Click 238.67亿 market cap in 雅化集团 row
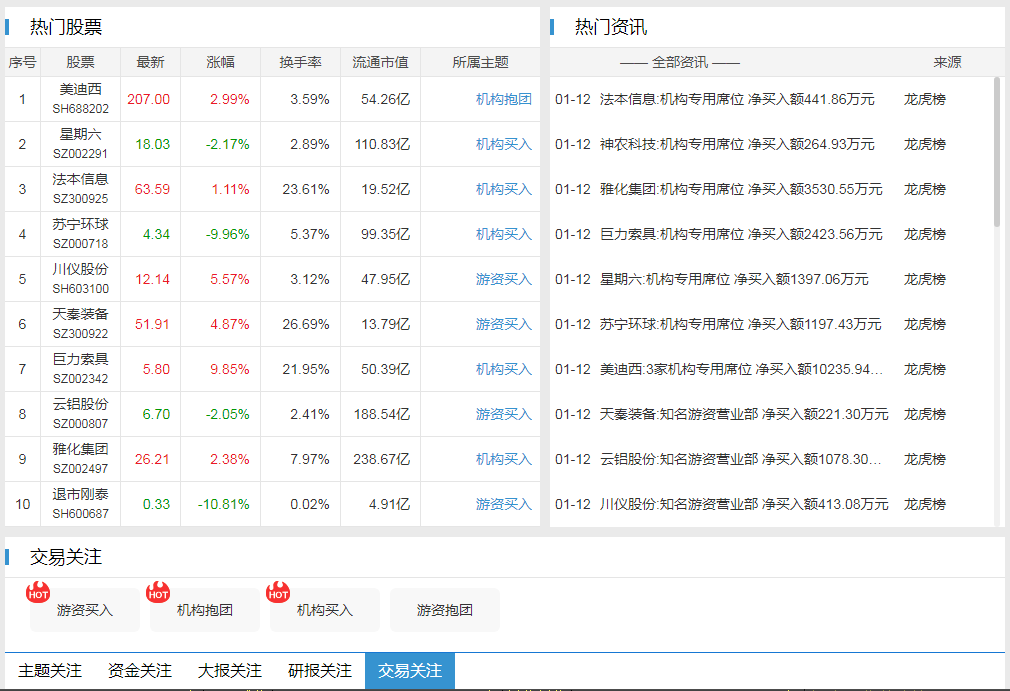Image resolution: width=1010 pixels, height=691 pixels. [381, 459]
